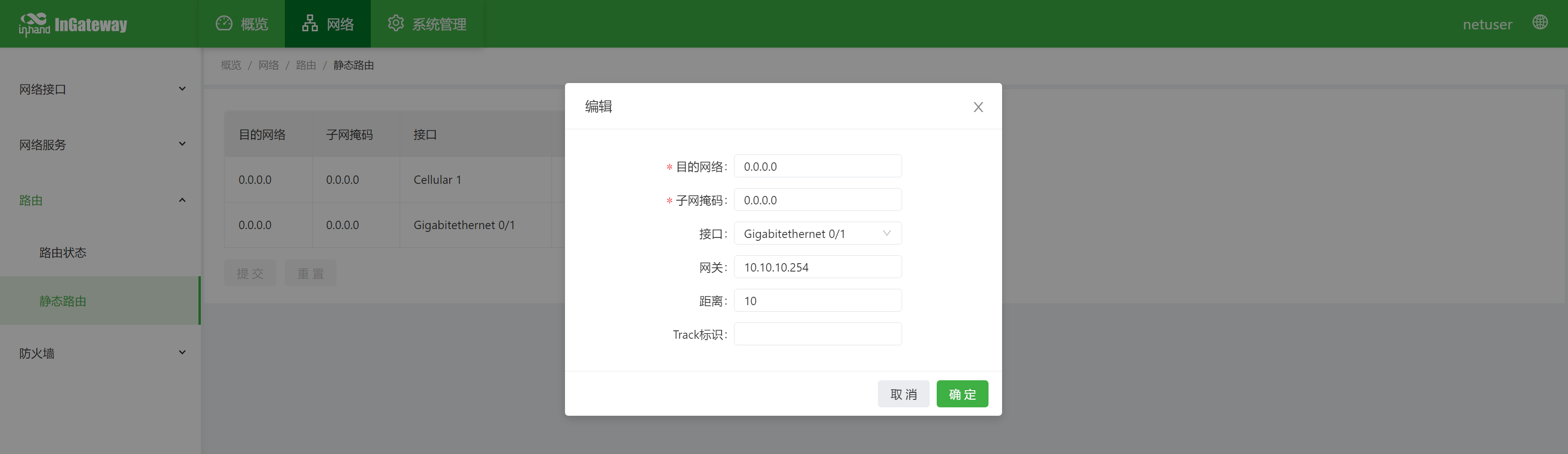Screen dimensions: 1568x454
Task: Open the 系统管理 settings gear icon
Action: [x=396, y=23]
